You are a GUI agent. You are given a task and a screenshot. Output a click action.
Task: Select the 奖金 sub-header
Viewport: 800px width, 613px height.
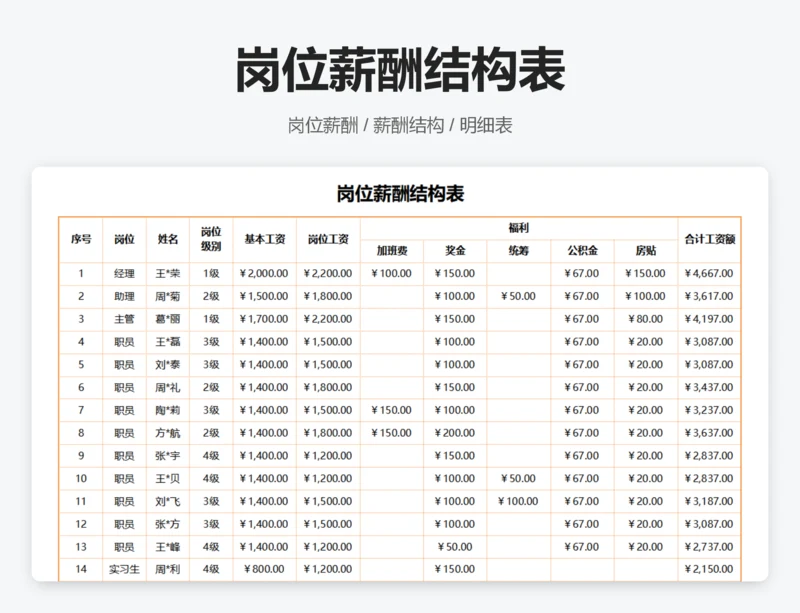pyautogui.click(x=455, y=251)
